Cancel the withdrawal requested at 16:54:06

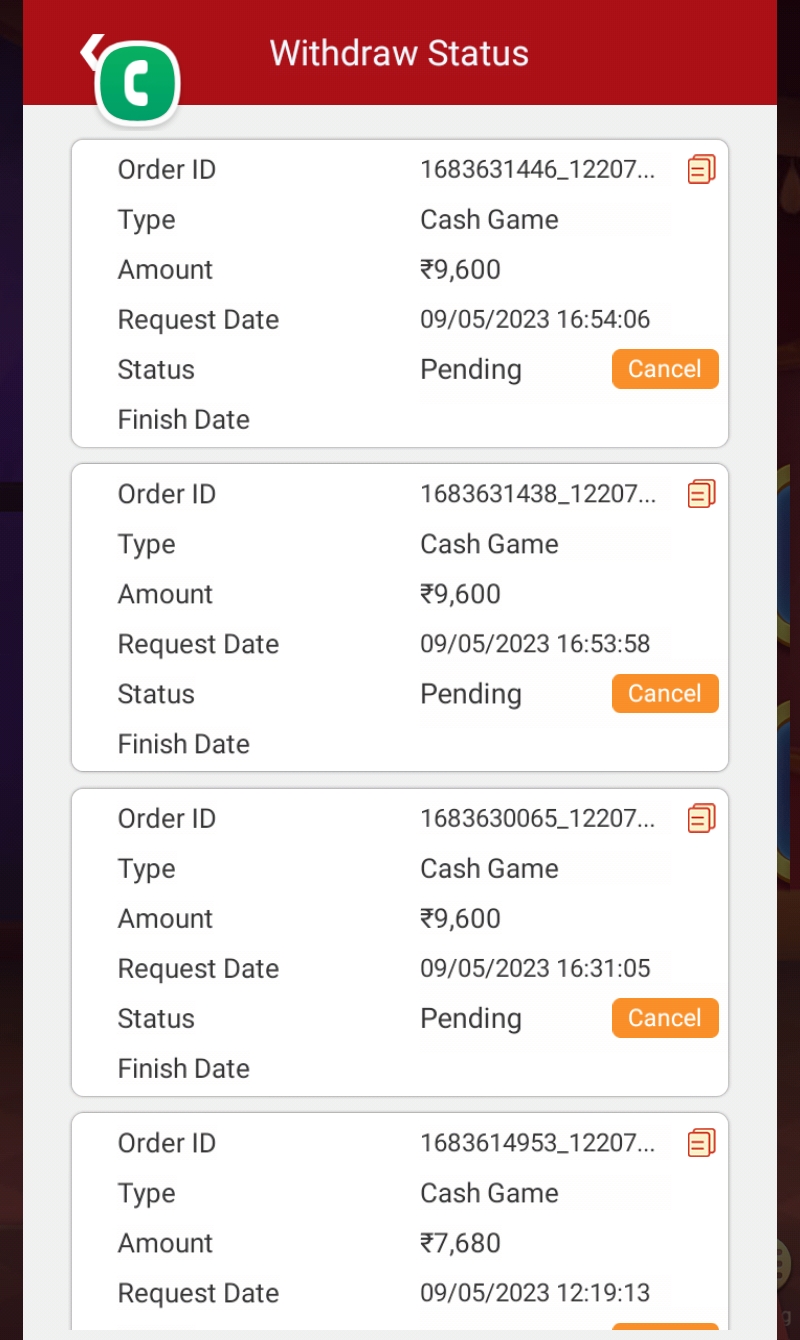pos(664,369)
